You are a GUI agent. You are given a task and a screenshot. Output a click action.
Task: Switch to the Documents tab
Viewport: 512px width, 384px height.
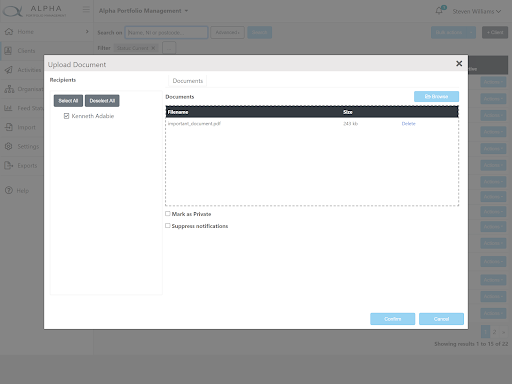point(188,81)
